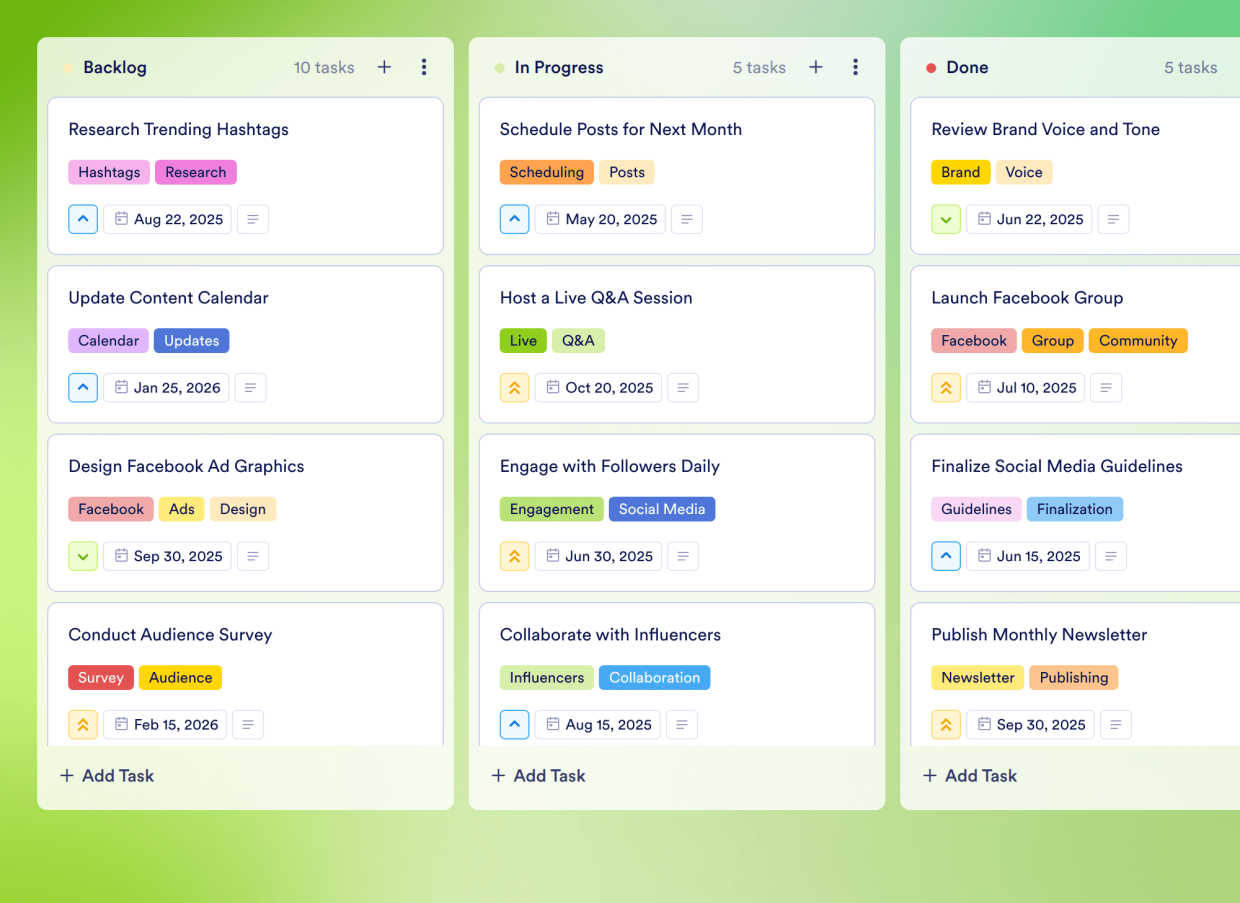Image resolution: width=1240 pixels, height=903 pixels.
Task: Open the In Progress column options menu
Action: [x=856, y=67]
